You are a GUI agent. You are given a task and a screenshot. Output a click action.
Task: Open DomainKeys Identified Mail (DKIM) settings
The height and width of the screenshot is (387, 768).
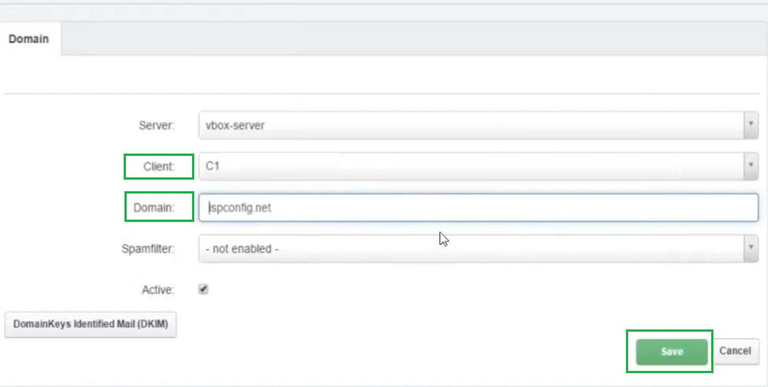(x=91, y=324)
